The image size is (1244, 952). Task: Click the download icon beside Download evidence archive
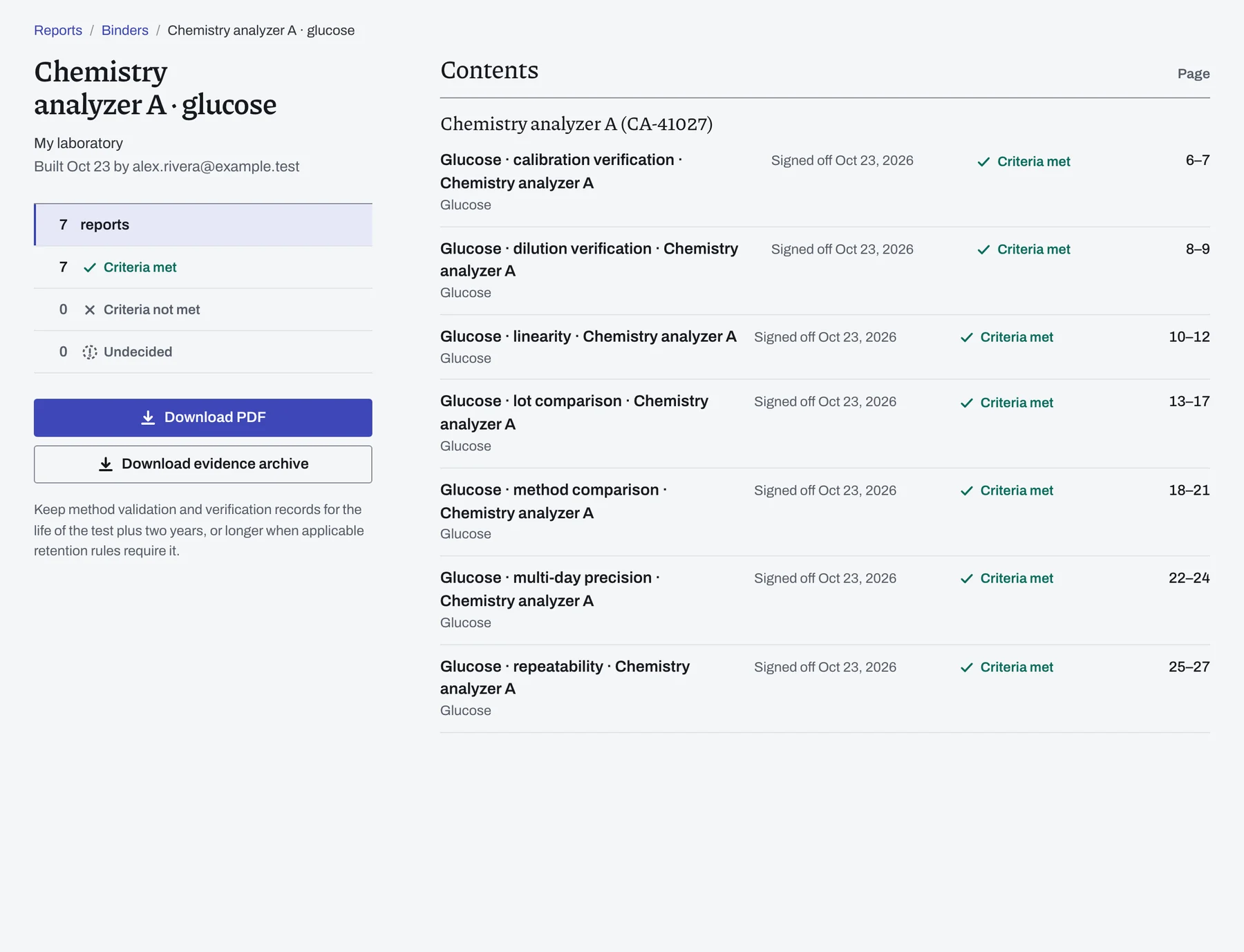106,464
